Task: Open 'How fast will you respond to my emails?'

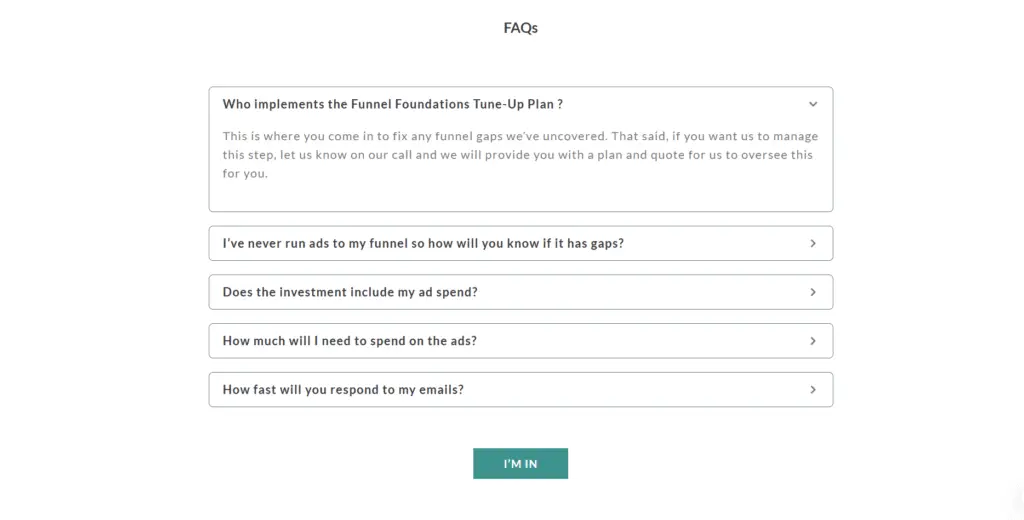Action: (x=343, y=390)
